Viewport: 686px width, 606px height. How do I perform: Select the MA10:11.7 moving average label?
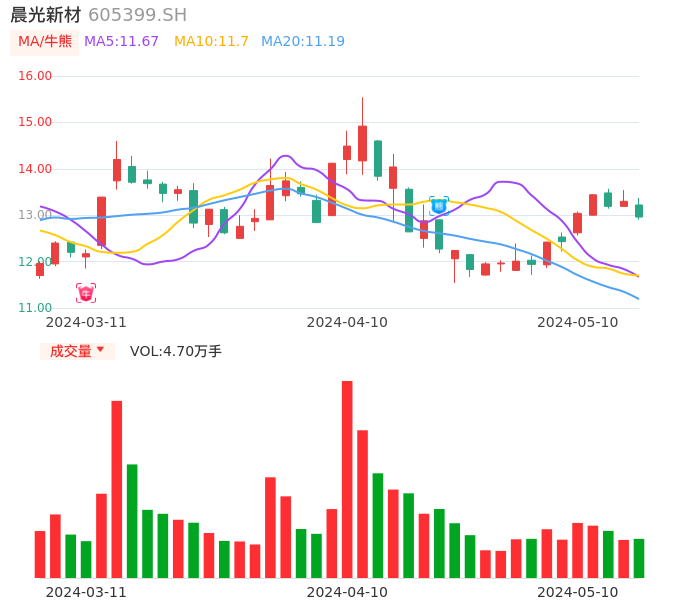(x=211, y=41)
